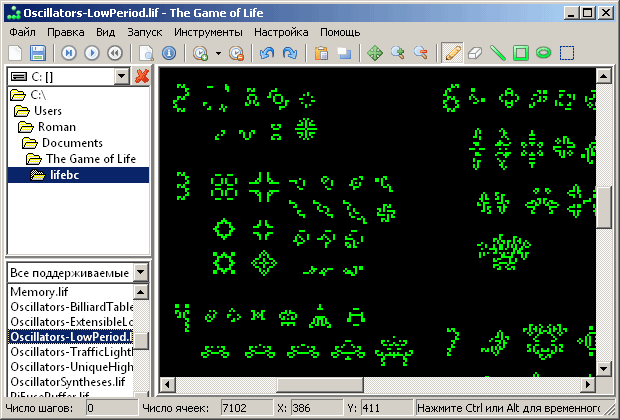Open the Все поддерживаемые file filter dropdown
This screenshot has width=620, height=420.
tap(140, 272)
